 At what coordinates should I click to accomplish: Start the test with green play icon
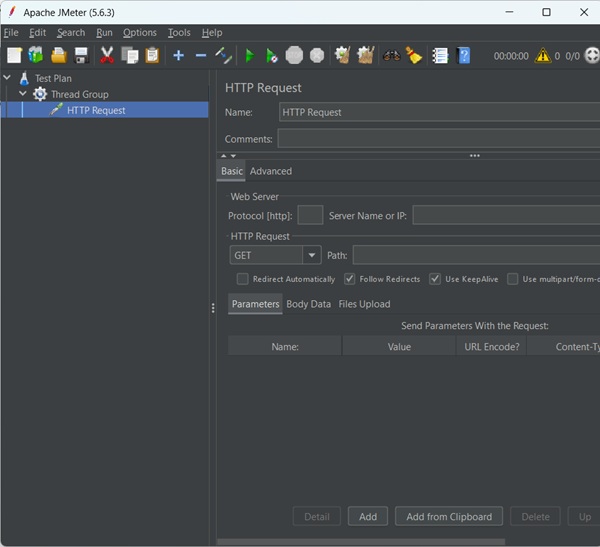pyautogui.click(x=250, y=56)
